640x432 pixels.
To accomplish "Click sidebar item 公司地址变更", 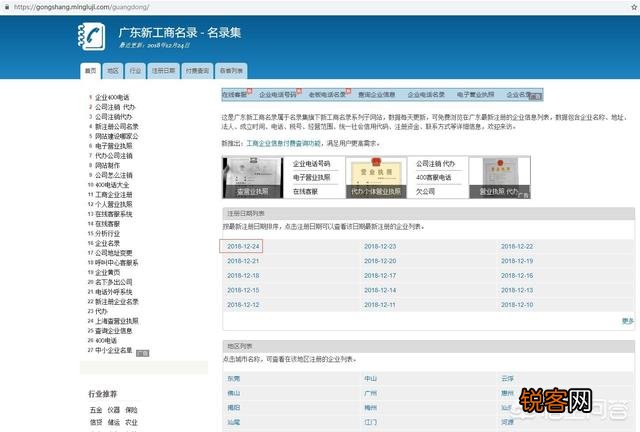I will (113, 253).
